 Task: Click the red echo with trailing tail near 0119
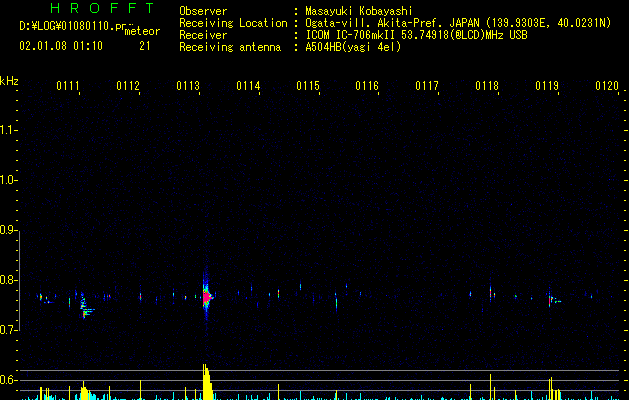point(553,300)
